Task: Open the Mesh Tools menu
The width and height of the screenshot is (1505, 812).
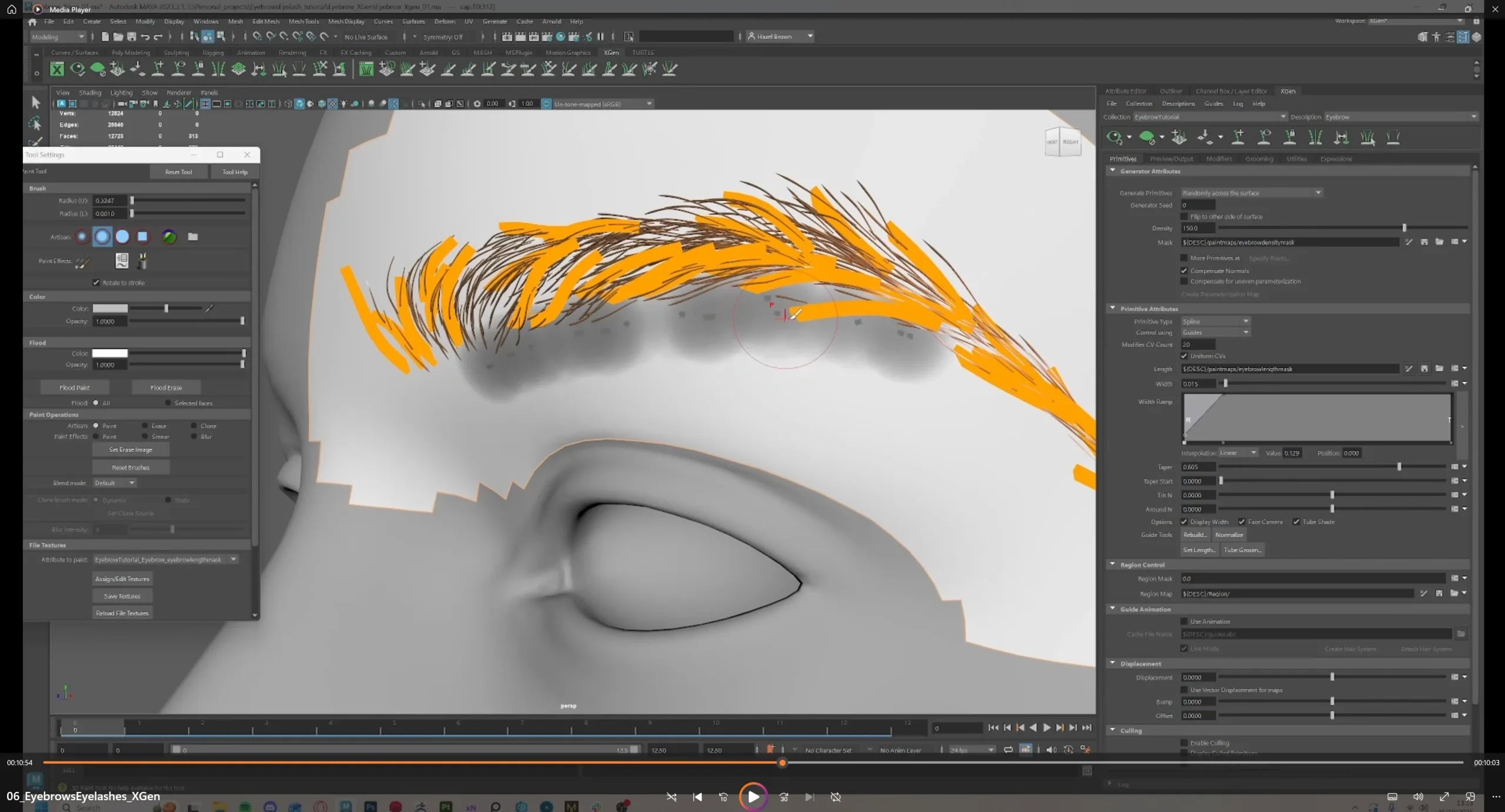Action: pos(303,21)
